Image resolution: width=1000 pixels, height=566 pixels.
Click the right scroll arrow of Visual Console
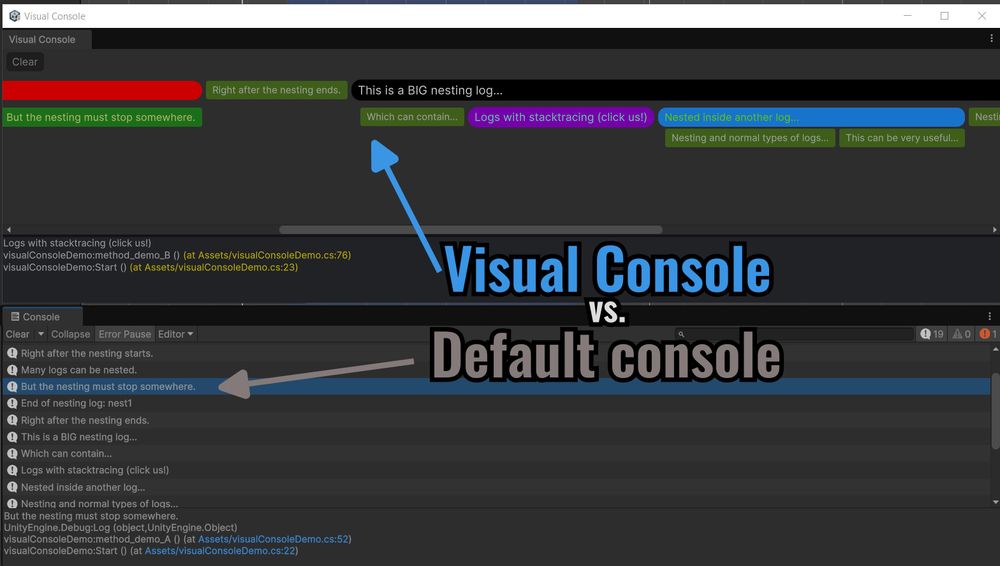pyautogui.click(x=994, y=229)
